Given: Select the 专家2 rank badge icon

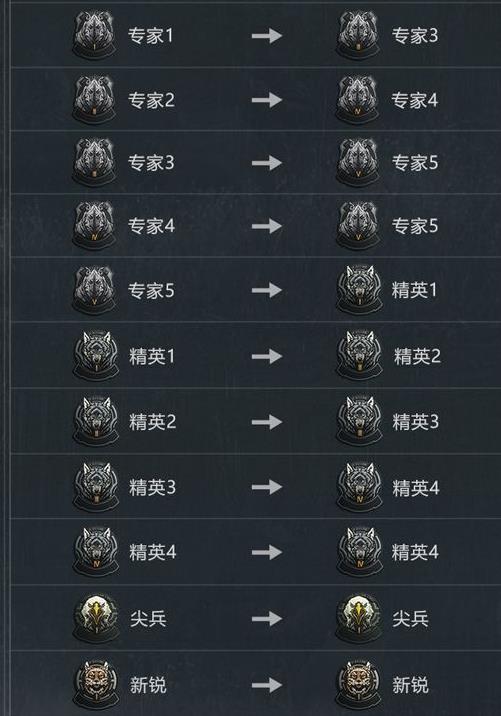Looking at the screenshot, I should [x=95, y=100].
